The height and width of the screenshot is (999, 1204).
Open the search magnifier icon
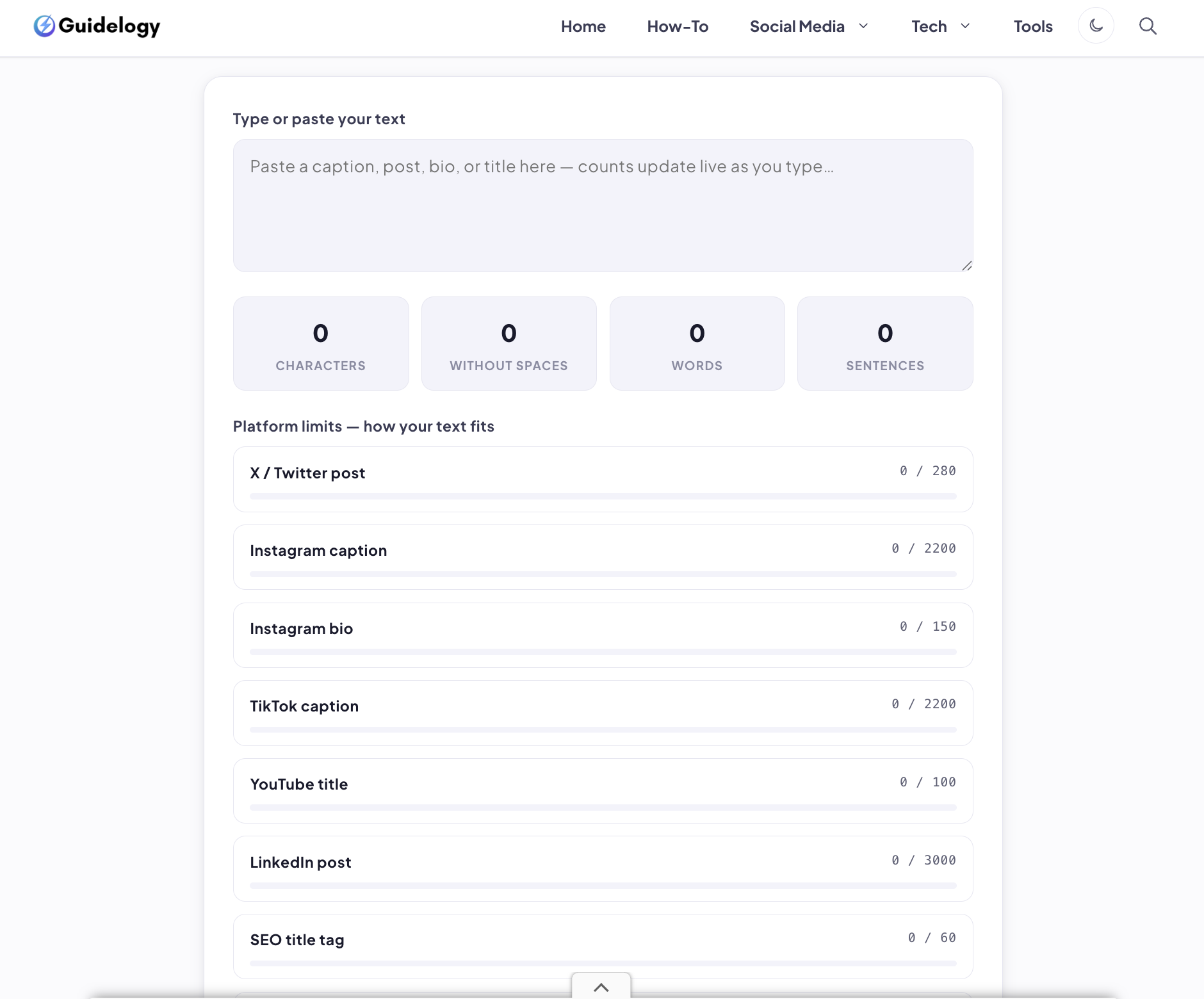coord(1148,26)
